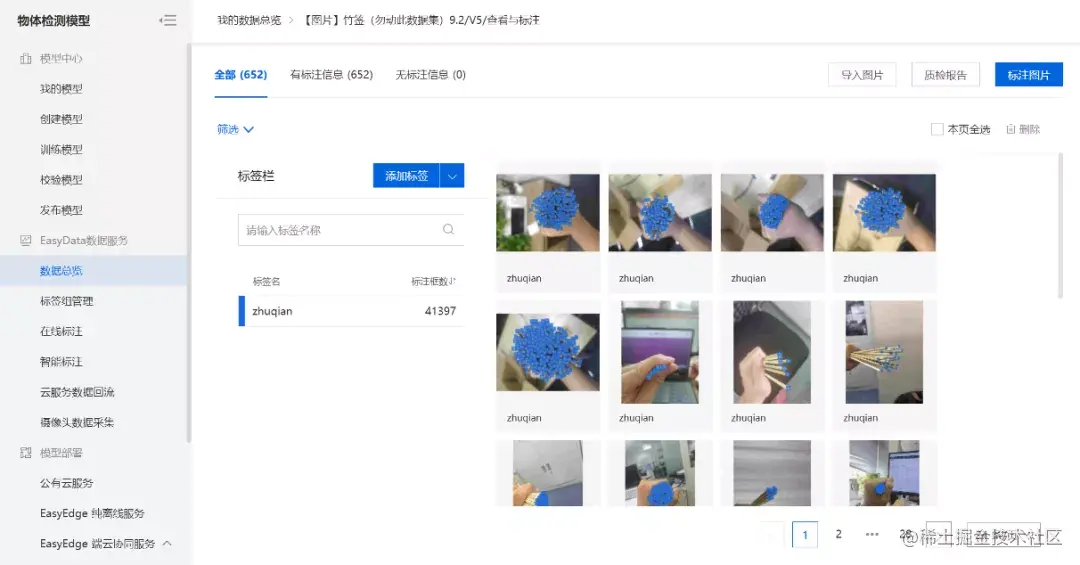Open fourth thumbnail in first row
The height and width of the screenshot is (565, 1080).
(884, 213)
